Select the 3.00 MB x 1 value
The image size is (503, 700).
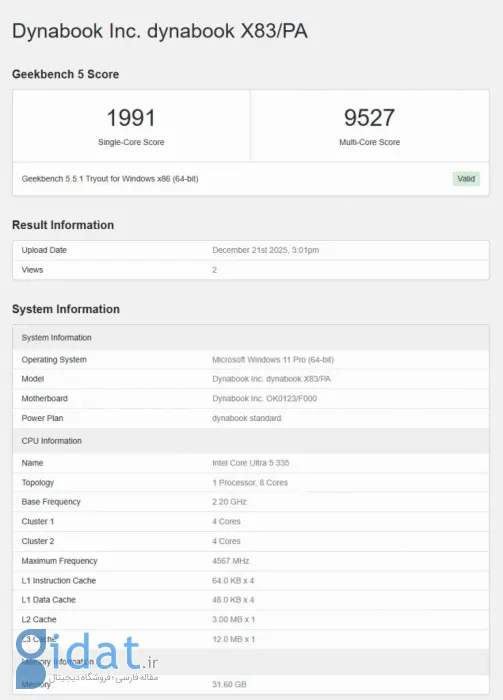click(x=233, y=619)
